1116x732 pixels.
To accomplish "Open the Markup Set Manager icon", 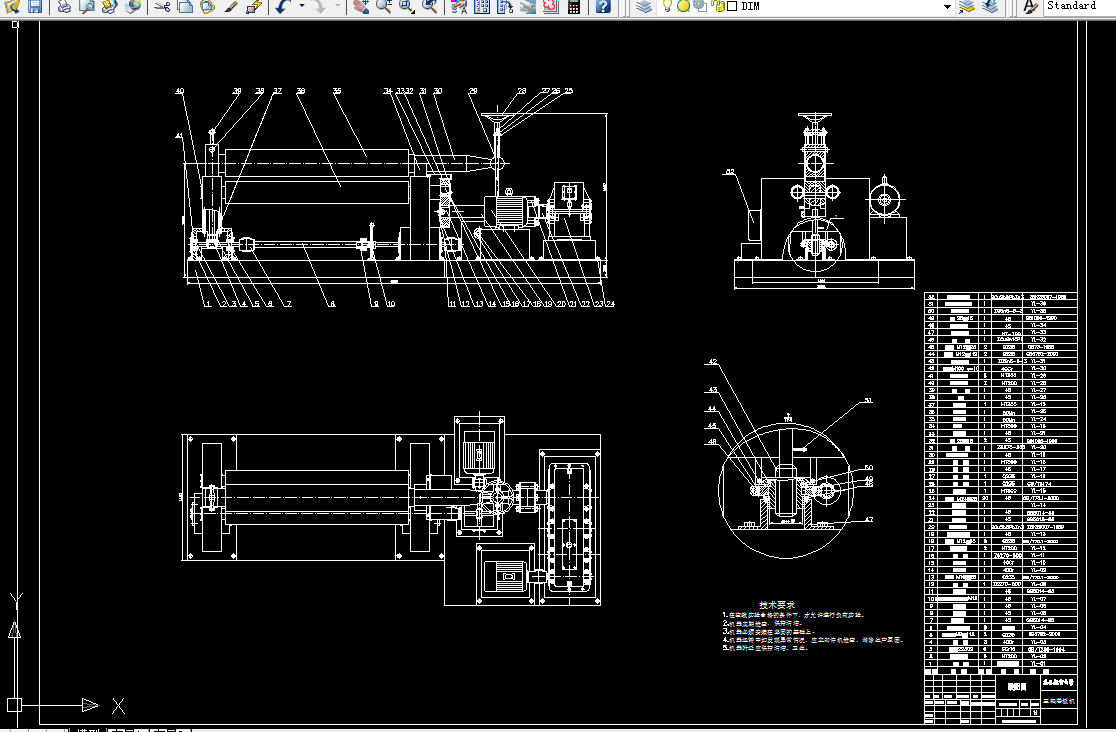I will (x=550, y=6).
